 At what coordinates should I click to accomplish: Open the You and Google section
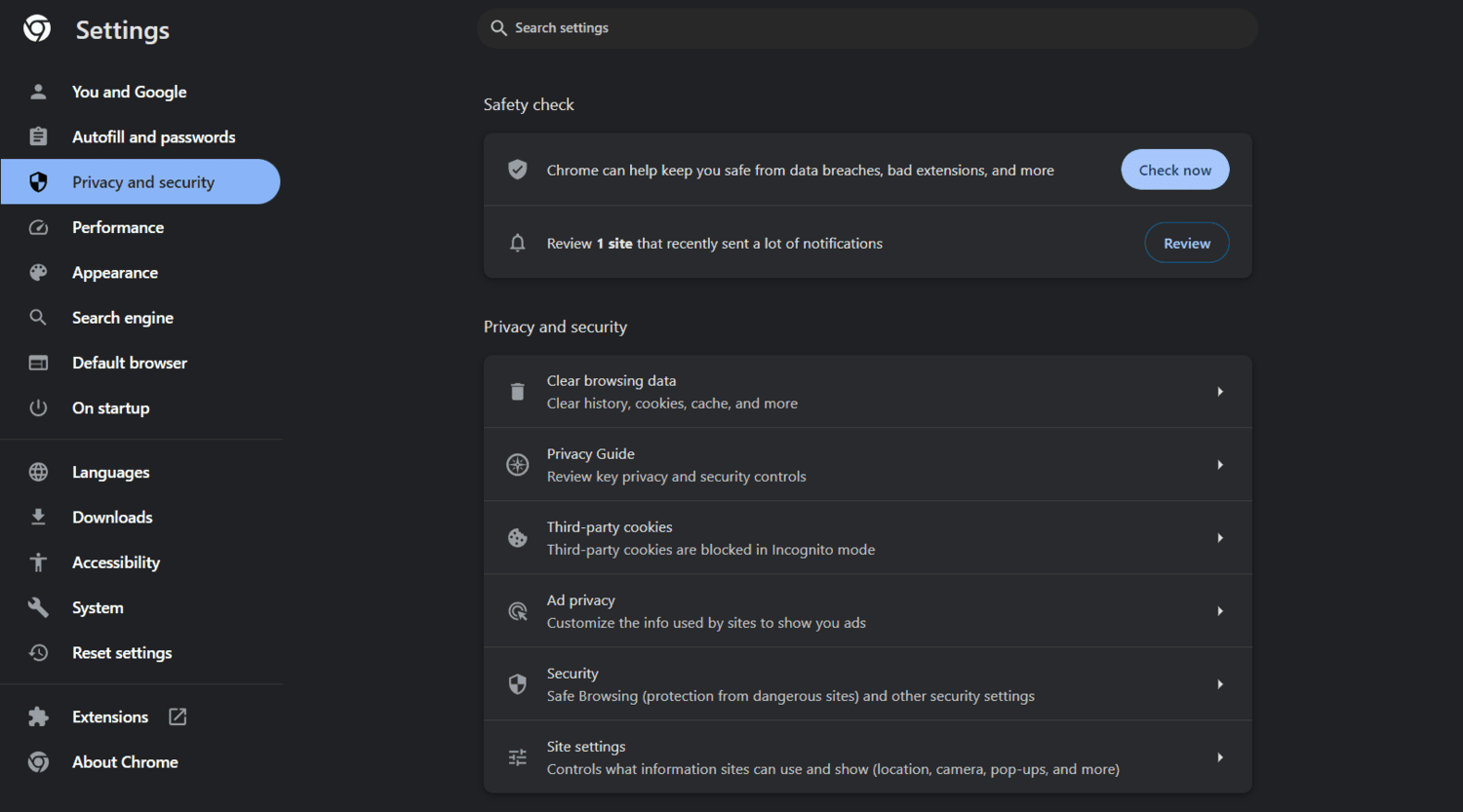[140, 92]
